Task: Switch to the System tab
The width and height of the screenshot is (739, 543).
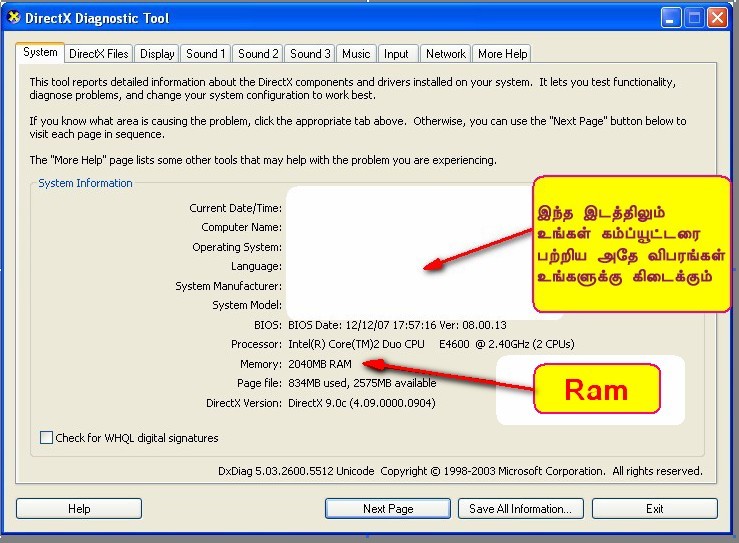Action: pyautogui.click(x=40, y=52)
